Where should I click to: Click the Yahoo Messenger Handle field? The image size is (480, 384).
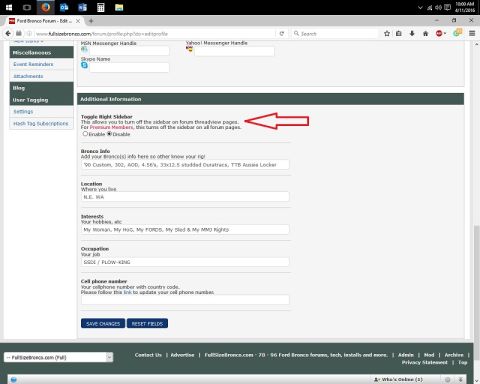coord(234,51)
